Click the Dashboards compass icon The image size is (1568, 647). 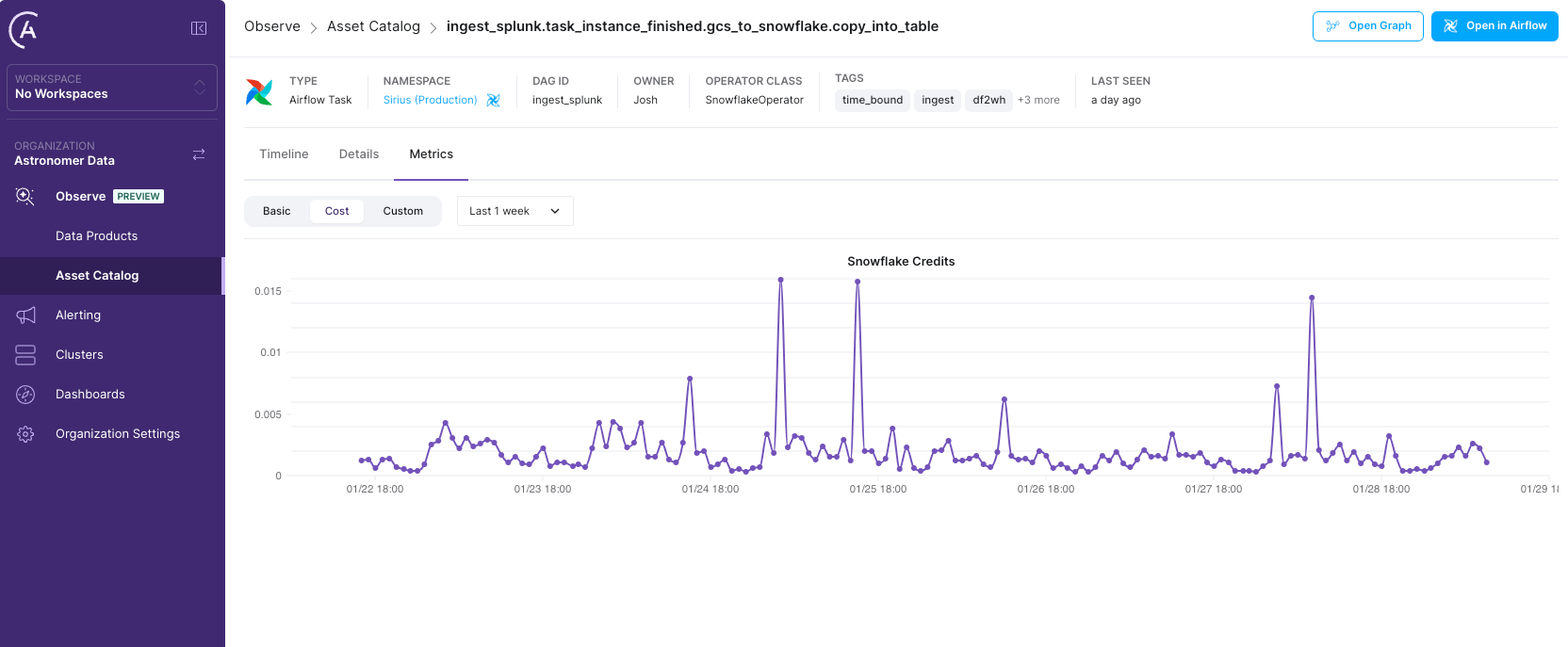click(x=25, y=395)
